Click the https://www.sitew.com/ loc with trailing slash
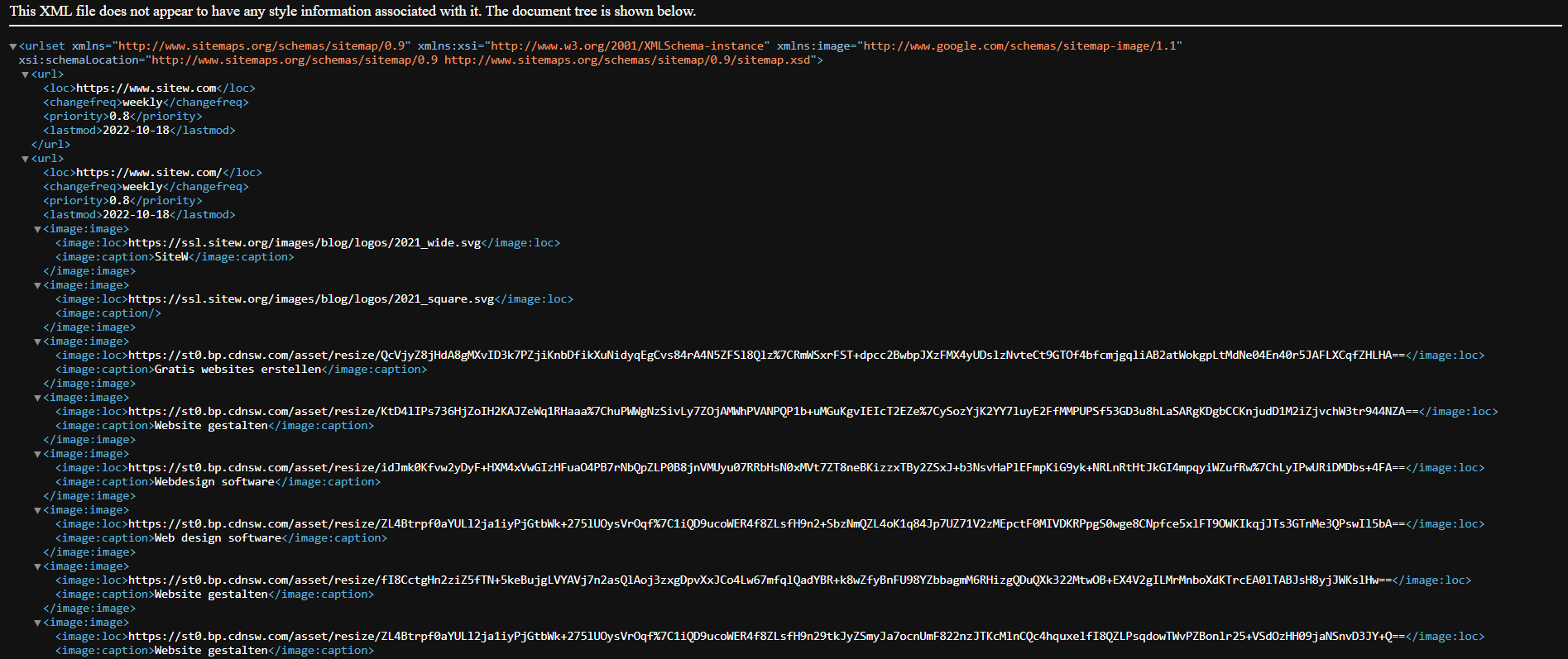 point(149,173)
